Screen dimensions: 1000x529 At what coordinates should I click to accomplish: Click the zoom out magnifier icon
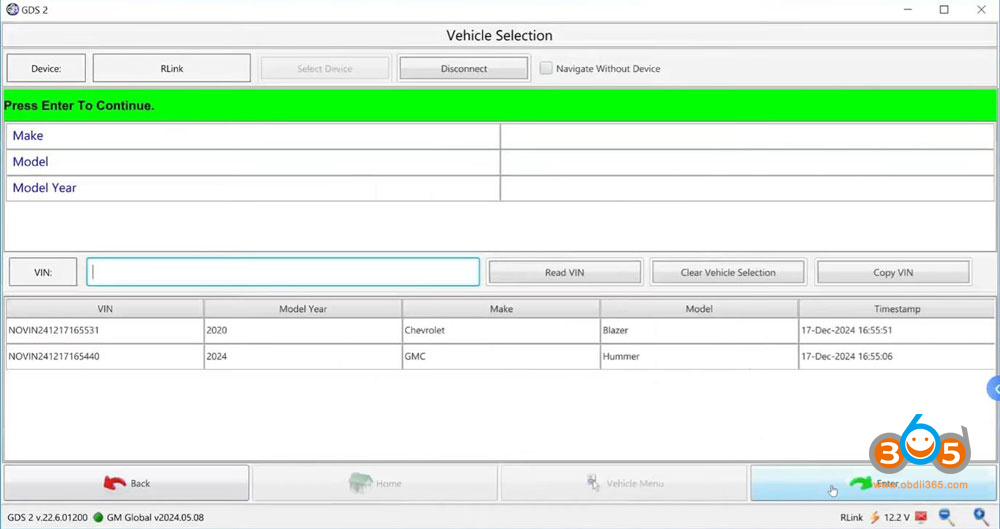click(947, 517)
